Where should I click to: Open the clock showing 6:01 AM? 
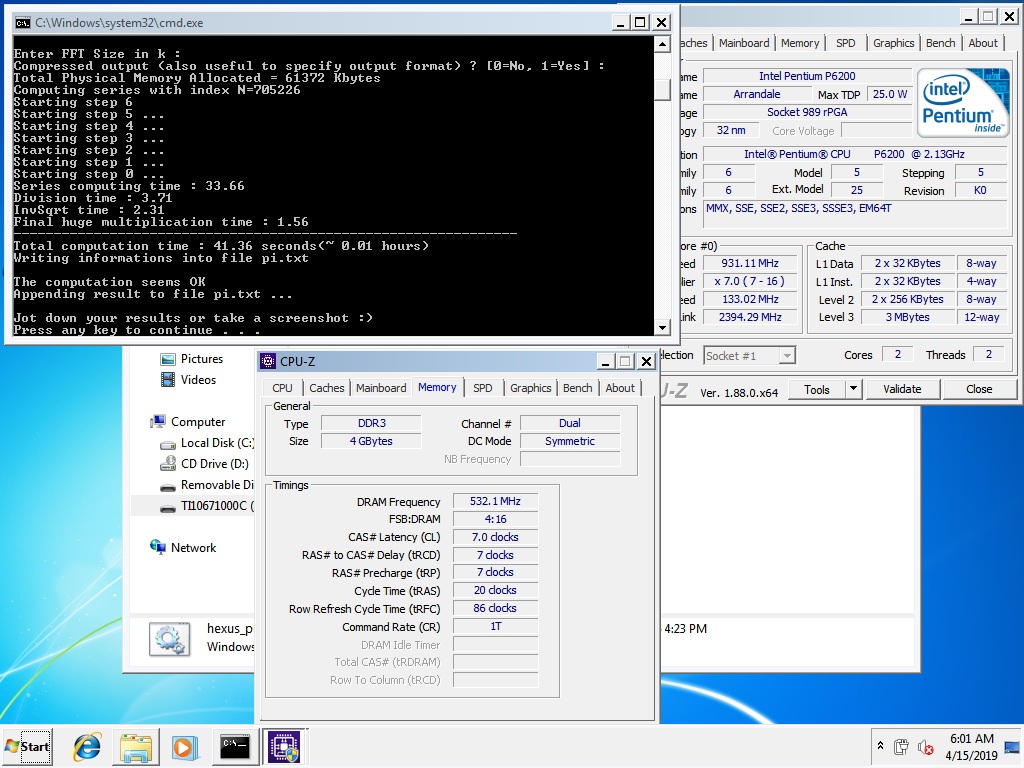971,746
